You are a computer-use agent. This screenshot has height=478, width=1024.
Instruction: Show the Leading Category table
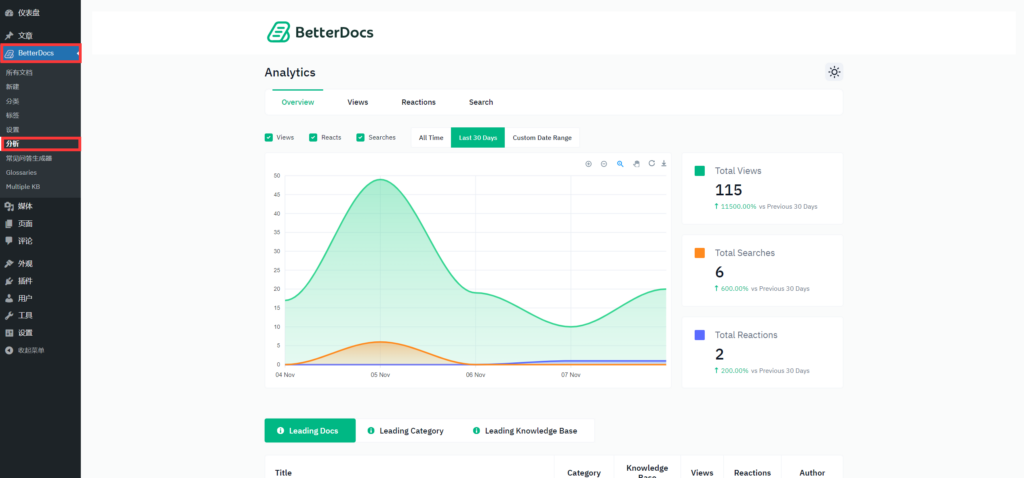[x=406, y=431]
